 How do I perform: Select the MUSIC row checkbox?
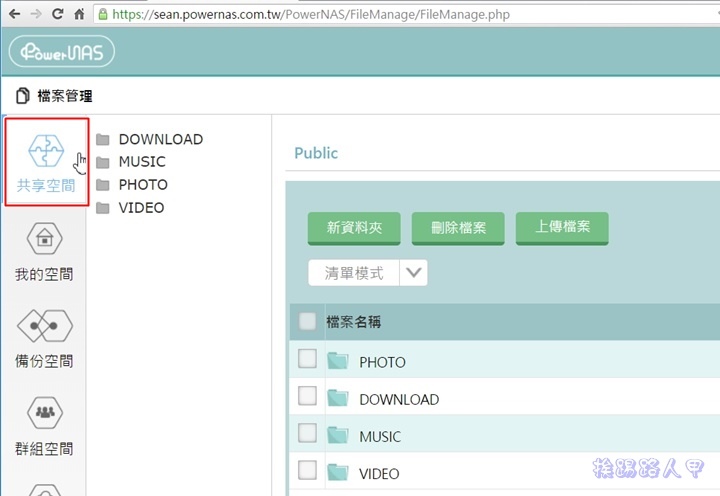[308, 434]
